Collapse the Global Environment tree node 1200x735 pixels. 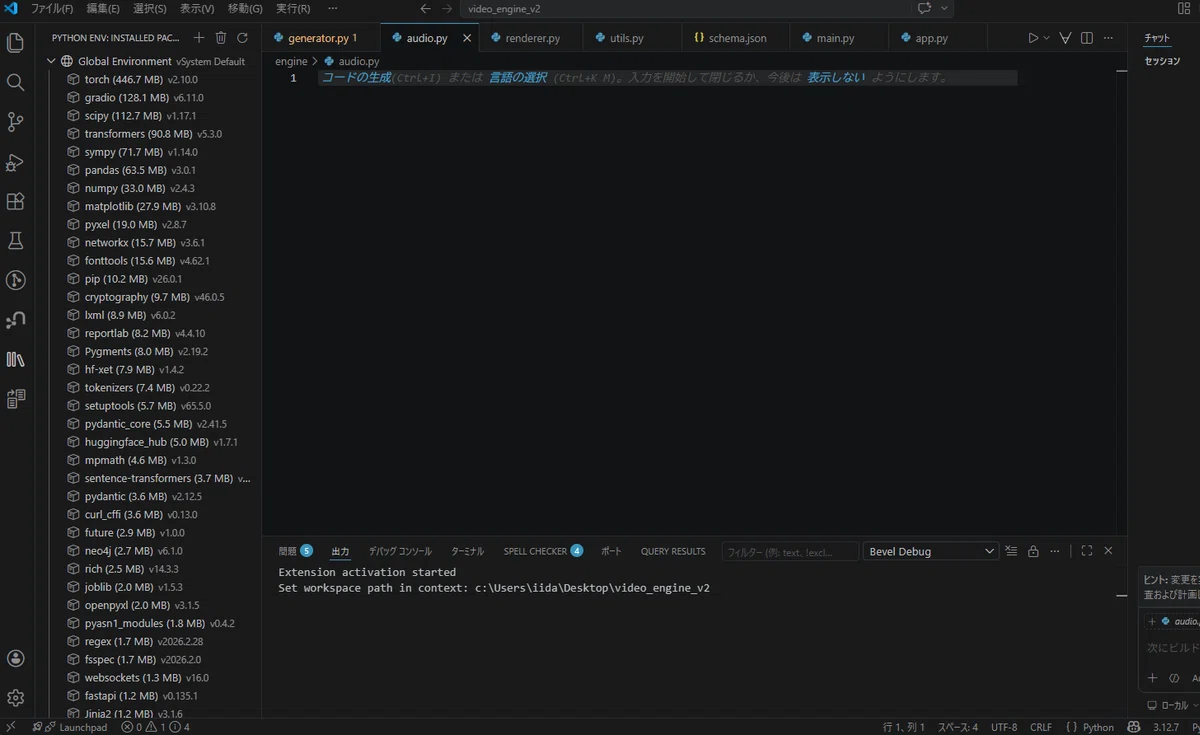tap(51, 61)
